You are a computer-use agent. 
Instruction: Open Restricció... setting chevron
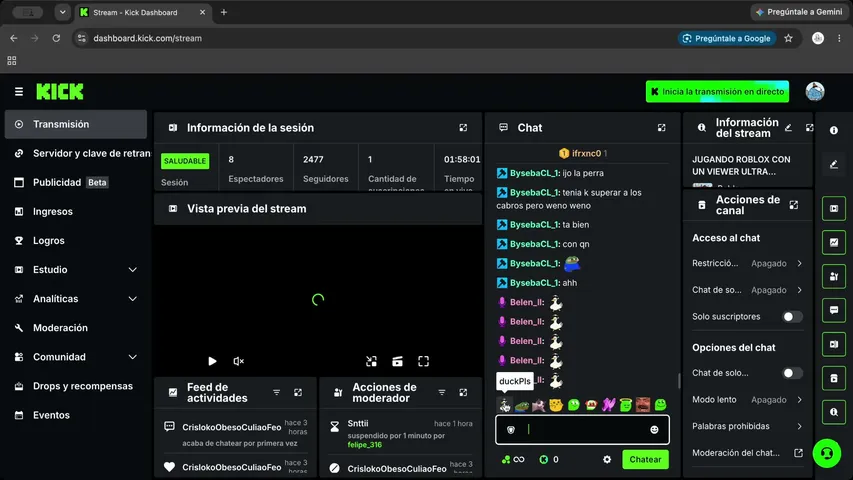tap(799, 263)
